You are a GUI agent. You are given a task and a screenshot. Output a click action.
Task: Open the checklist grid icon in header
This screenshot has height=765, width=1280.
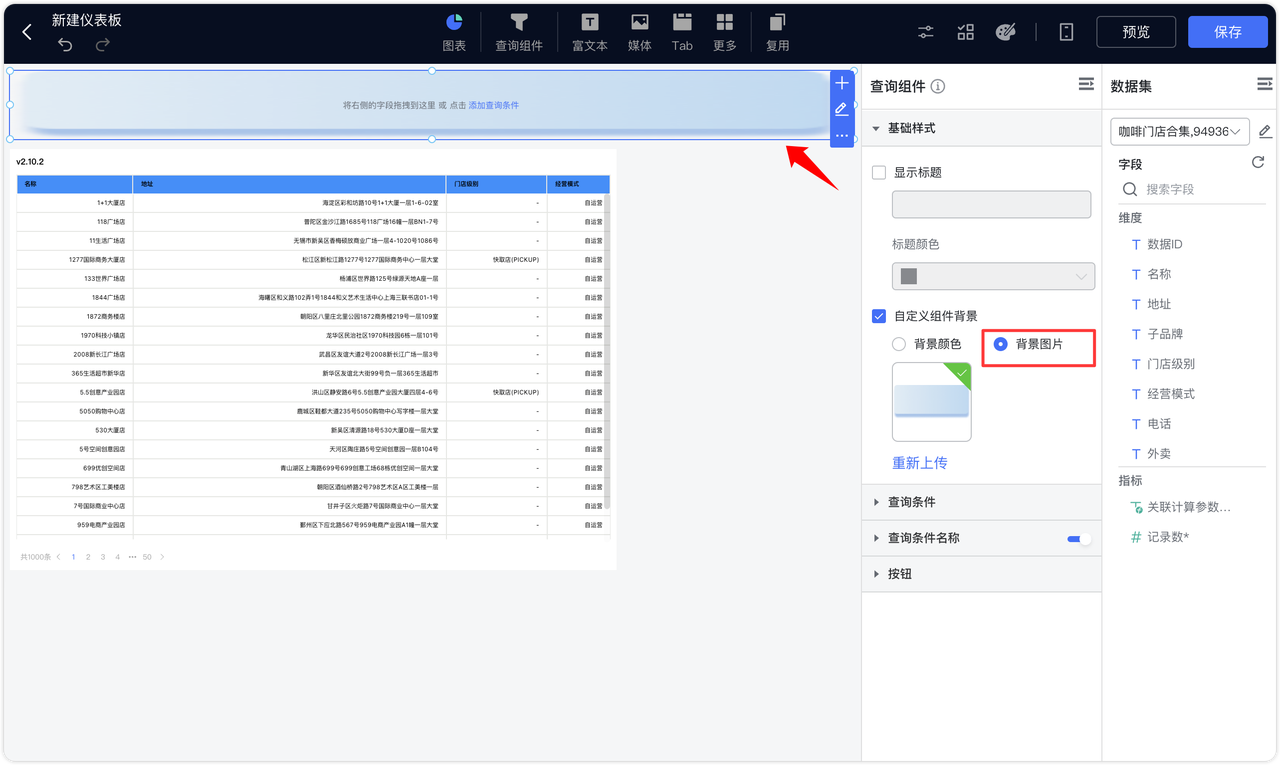click(x=966, y=32)
